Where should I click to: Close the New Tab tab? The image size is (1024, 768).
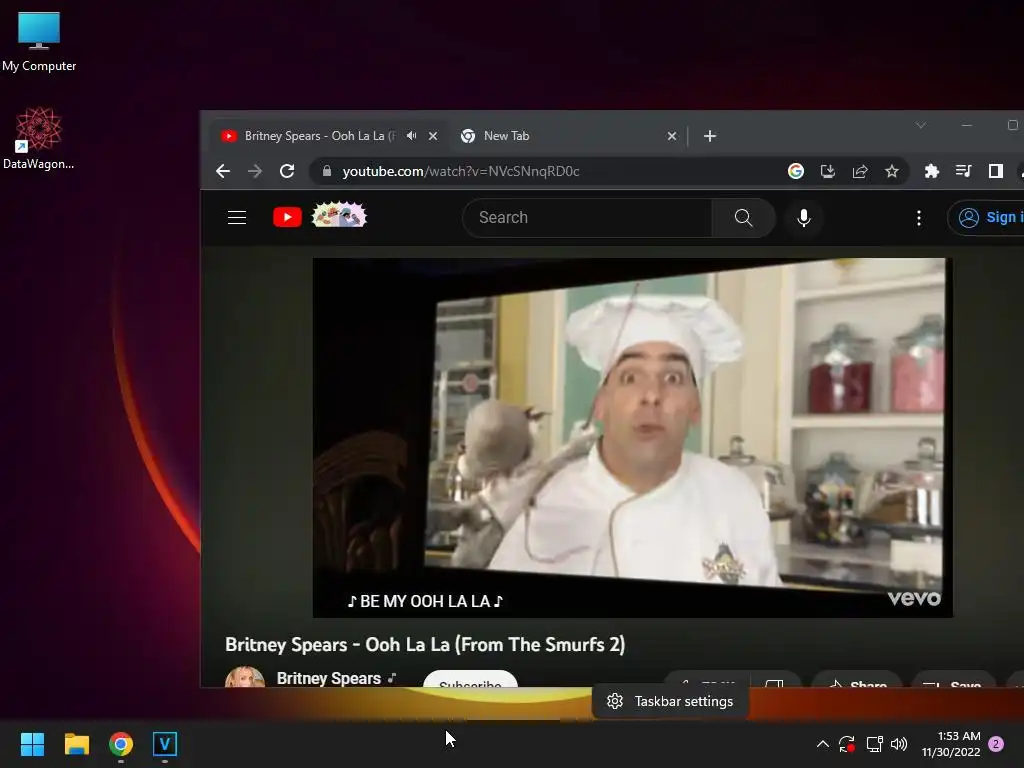click(x=672, y=136)
